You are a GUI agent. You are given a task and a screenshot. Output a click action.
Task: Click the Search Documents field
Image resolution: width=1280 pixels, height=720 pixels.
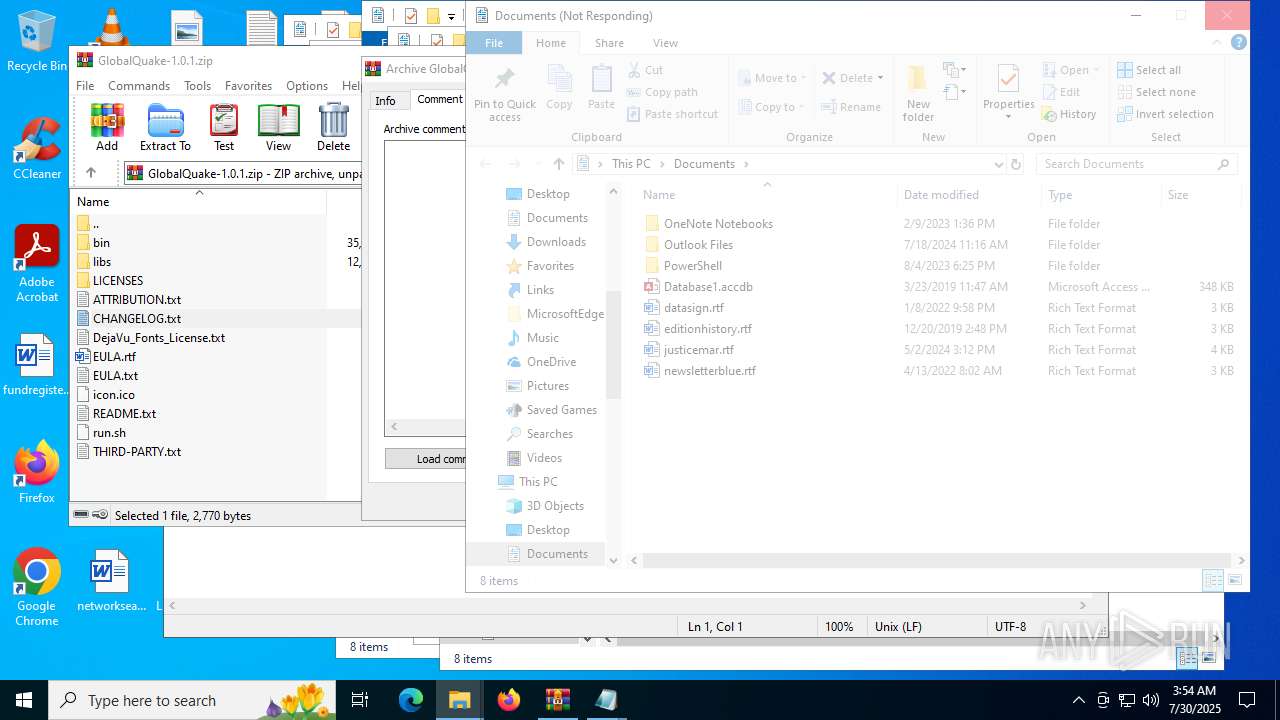[1136, 164]
